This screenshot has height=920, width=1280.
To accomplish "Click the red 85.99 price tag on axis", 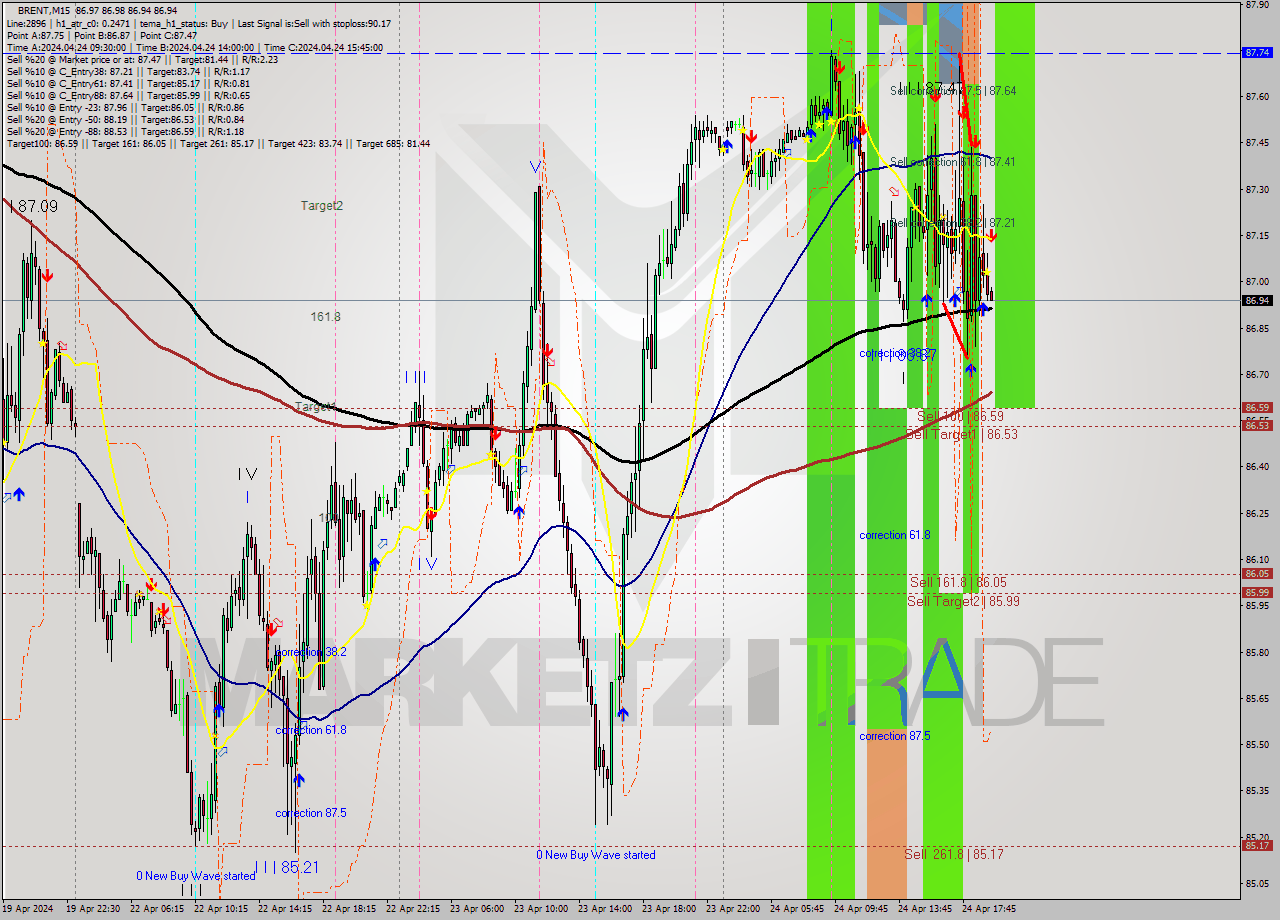I will tap(1256, 592).
